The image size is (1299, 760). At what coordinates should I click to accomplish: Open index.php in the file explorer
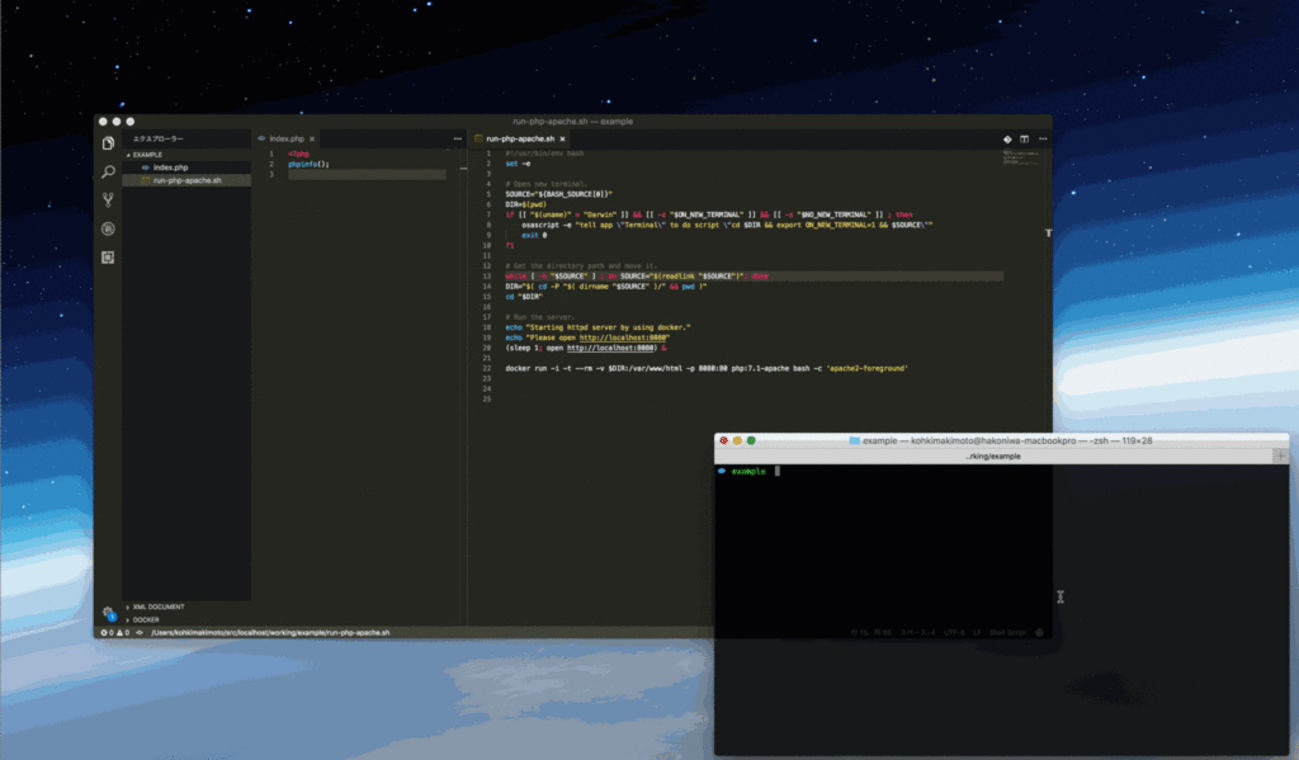point(170,168)
